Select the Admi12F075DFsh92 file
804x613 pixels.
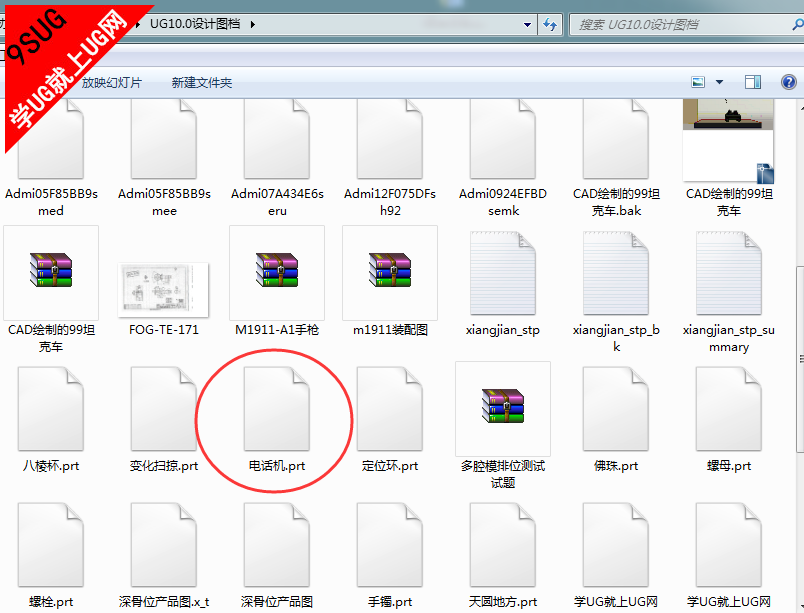tap(390, 139)
